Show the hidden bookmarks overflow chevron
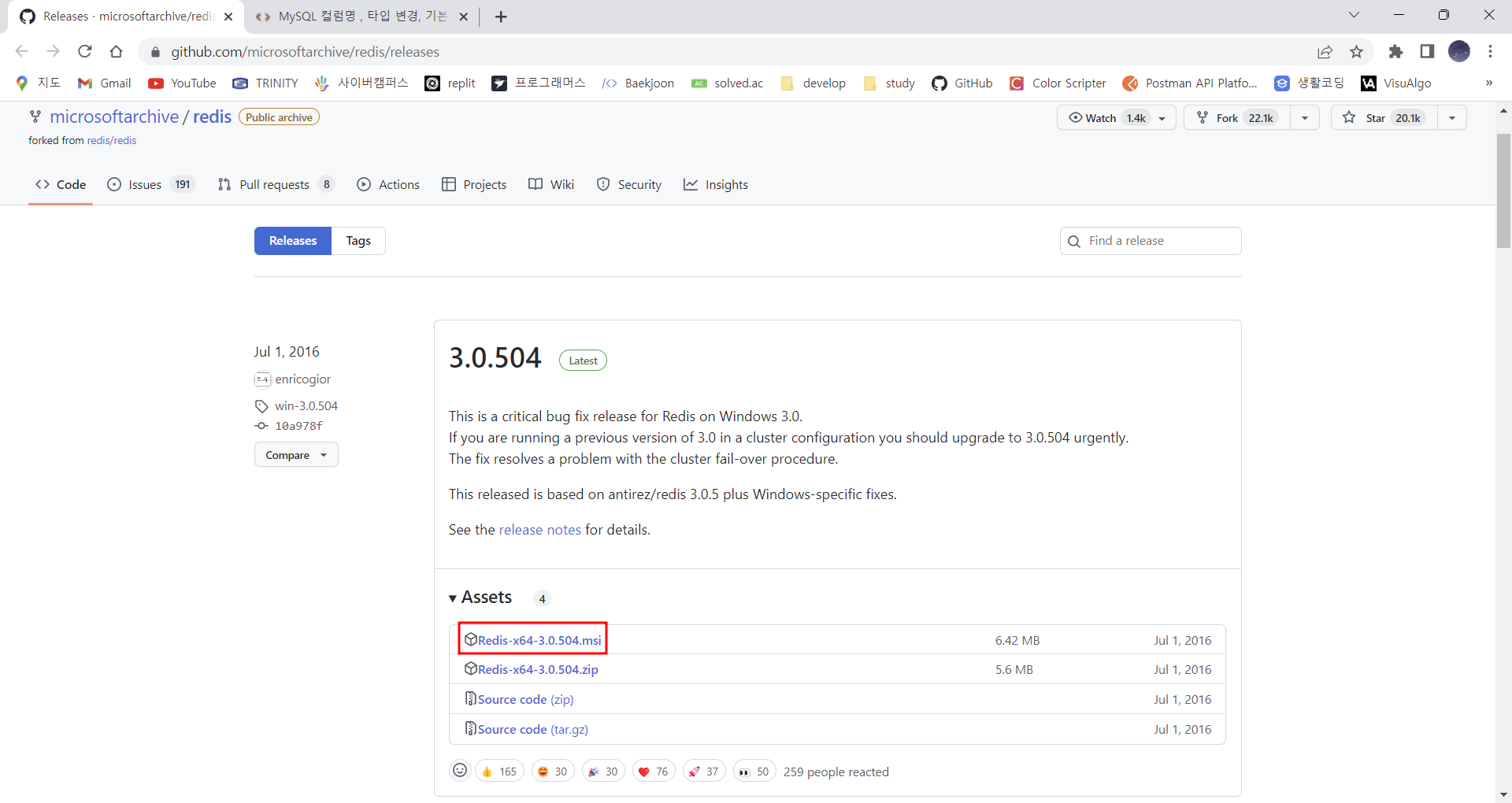This screenshot has width=1512, height=803. tap(1488, 83)
